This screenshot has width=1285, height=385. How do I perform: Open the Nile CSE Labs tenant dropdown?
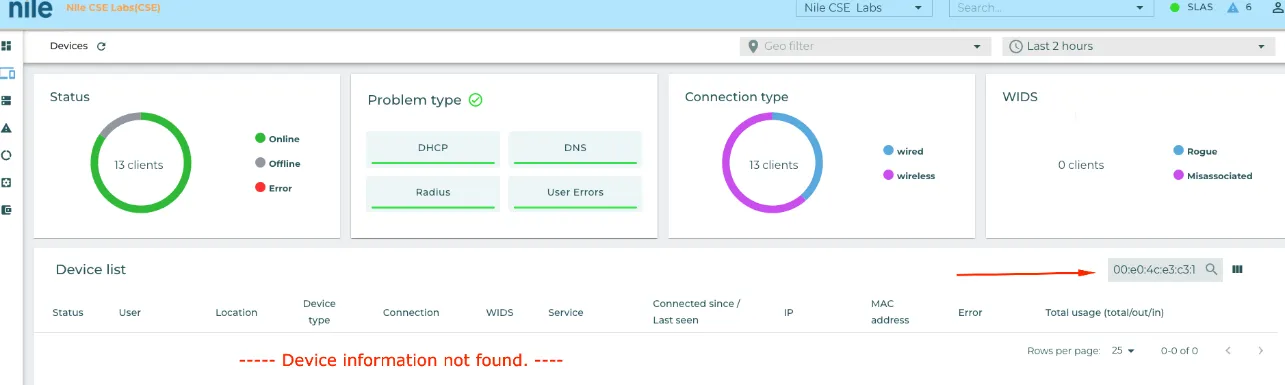[864, 8]
